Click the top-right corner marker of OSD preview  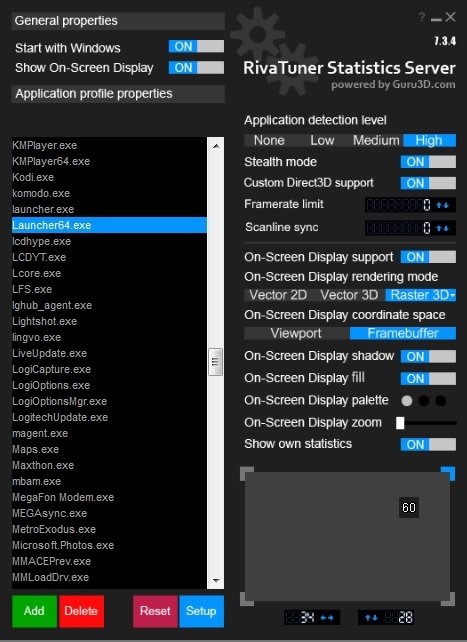449,473
